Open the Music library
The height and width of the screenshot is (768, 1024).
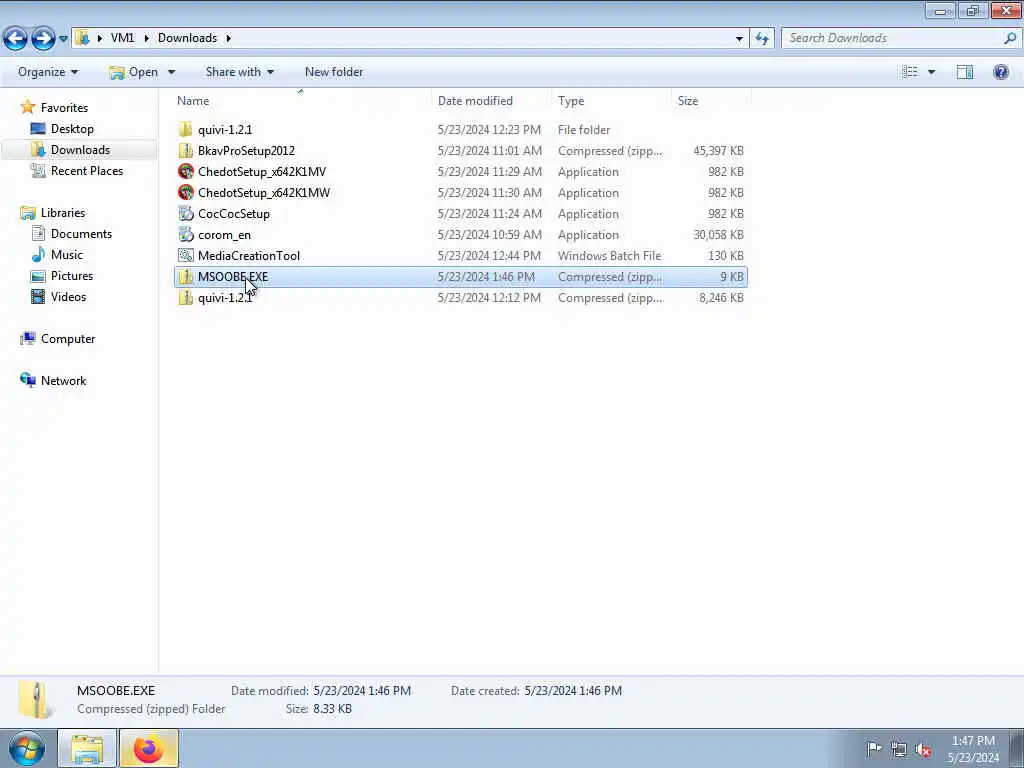click(67, 255)
